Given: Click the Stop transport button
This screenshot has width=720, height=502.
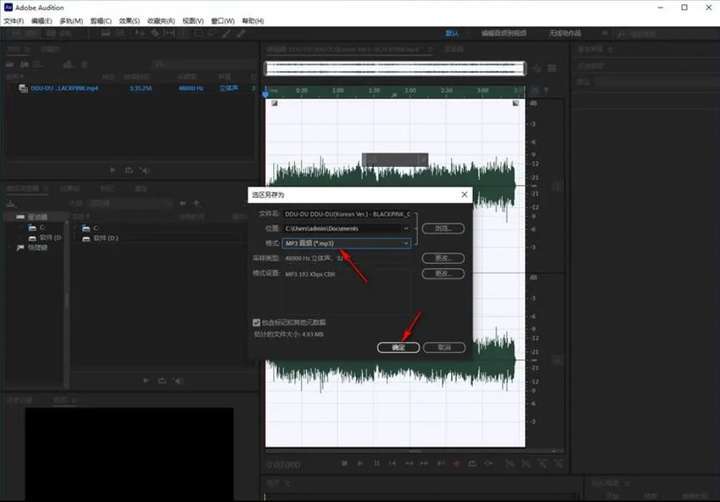Looking at the screenshot, I should click(344, 464).
